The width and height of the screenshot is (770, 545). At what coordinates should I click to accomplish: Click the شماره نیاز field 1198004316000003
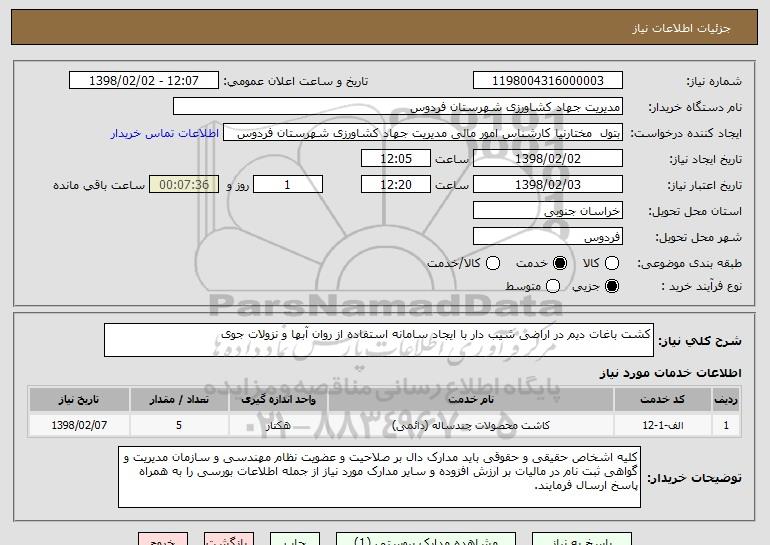tap(548, 80)
